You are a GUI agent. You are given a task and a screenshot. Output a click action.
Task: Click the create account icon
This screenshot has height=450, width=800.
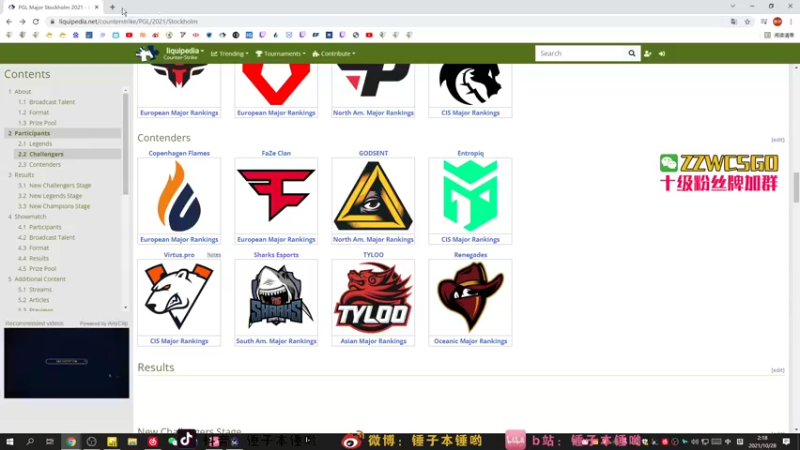coord(647,54)
